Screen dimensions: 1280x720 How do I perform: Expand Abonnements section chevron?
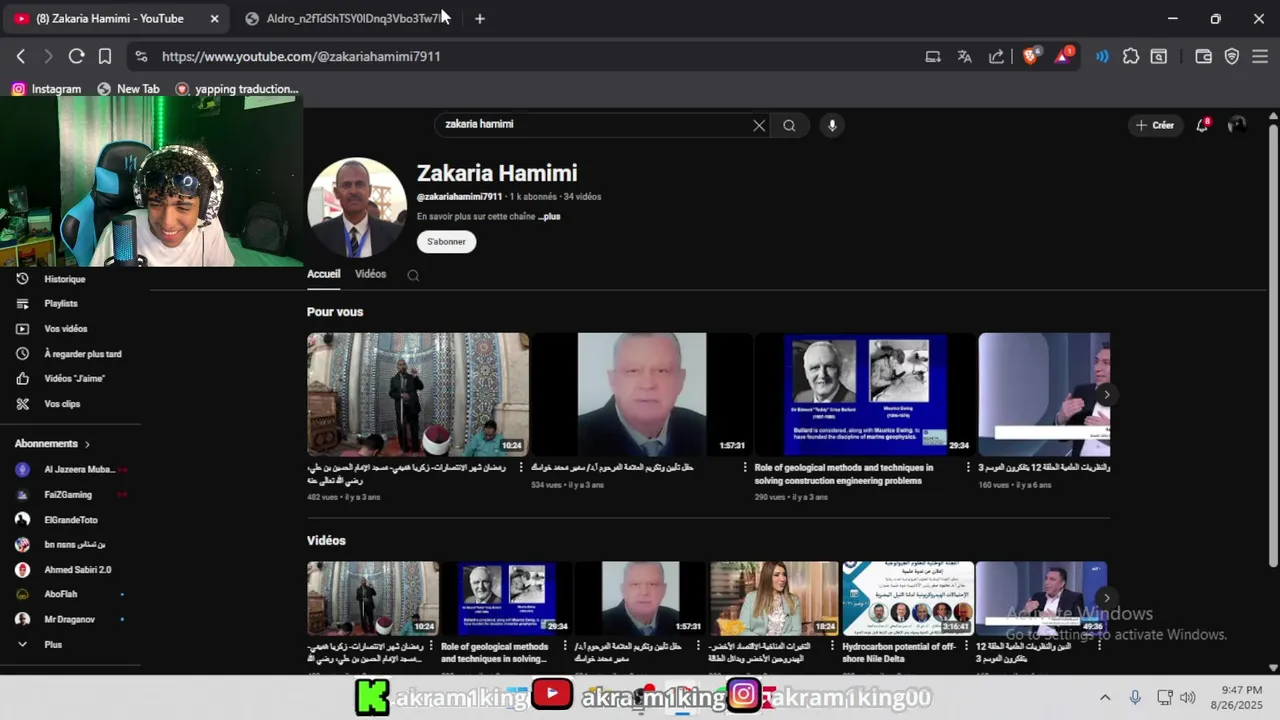[87, 444]
